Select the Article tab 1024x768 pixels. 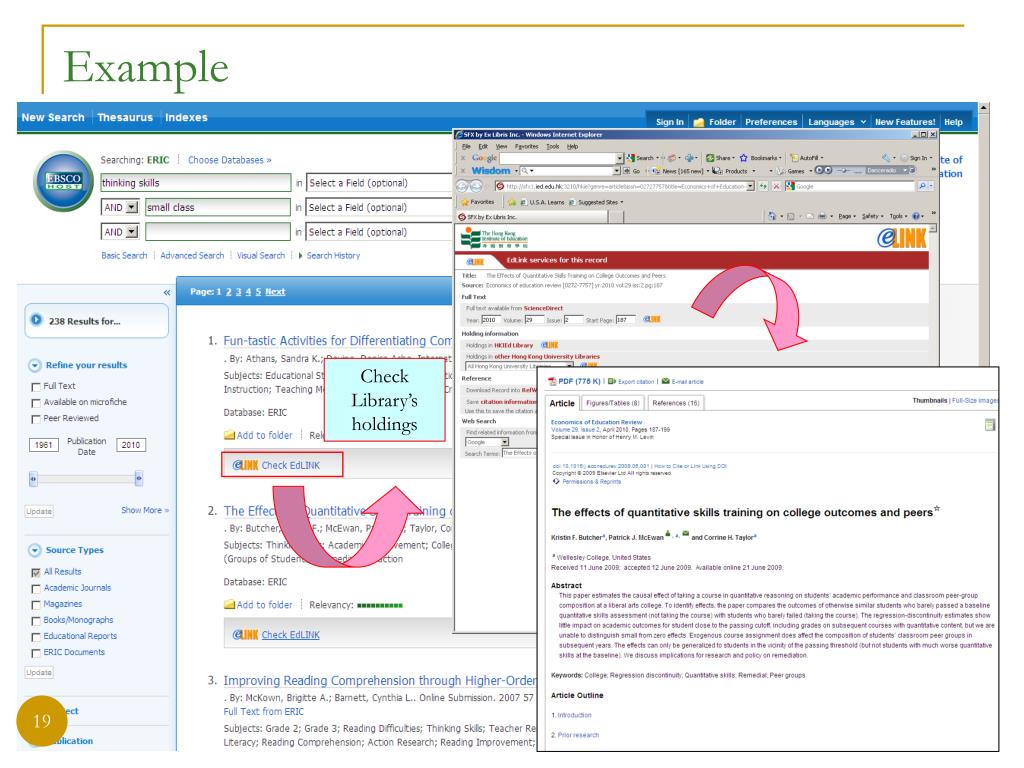click(x=562, y=403)
